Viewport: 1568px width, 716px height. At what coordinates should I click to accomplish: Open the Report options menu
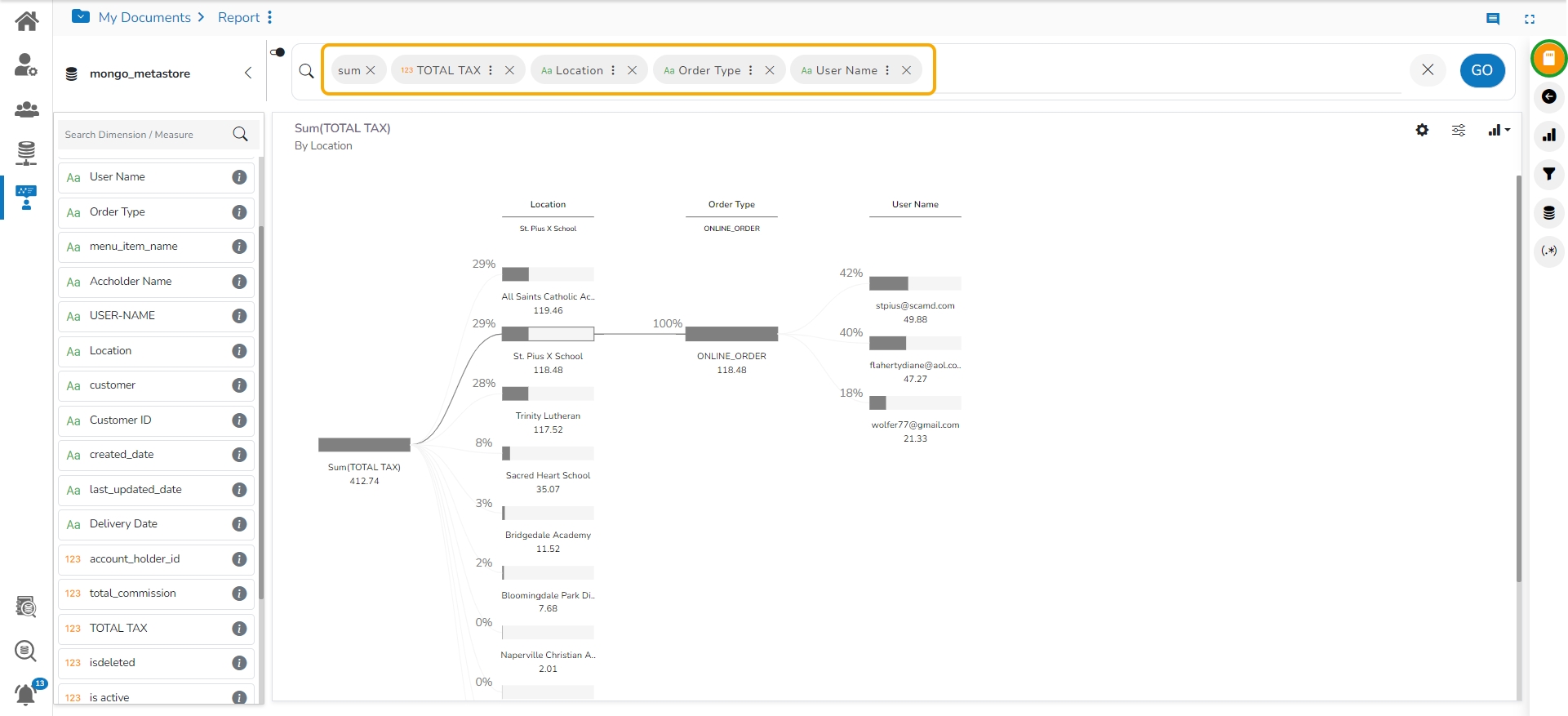pos(270,17)
